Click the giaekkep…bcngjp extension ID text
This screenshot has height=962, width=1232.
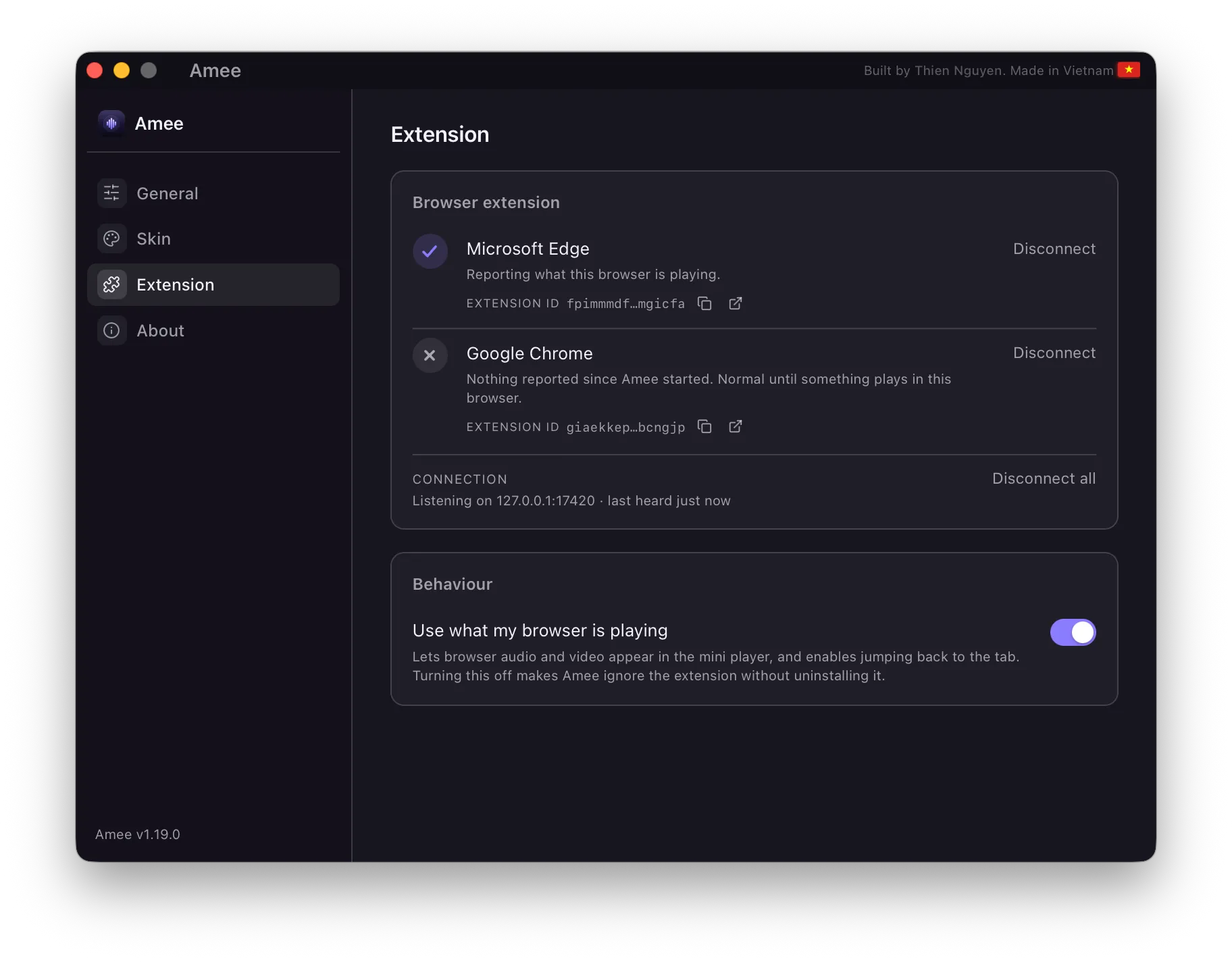625,427
